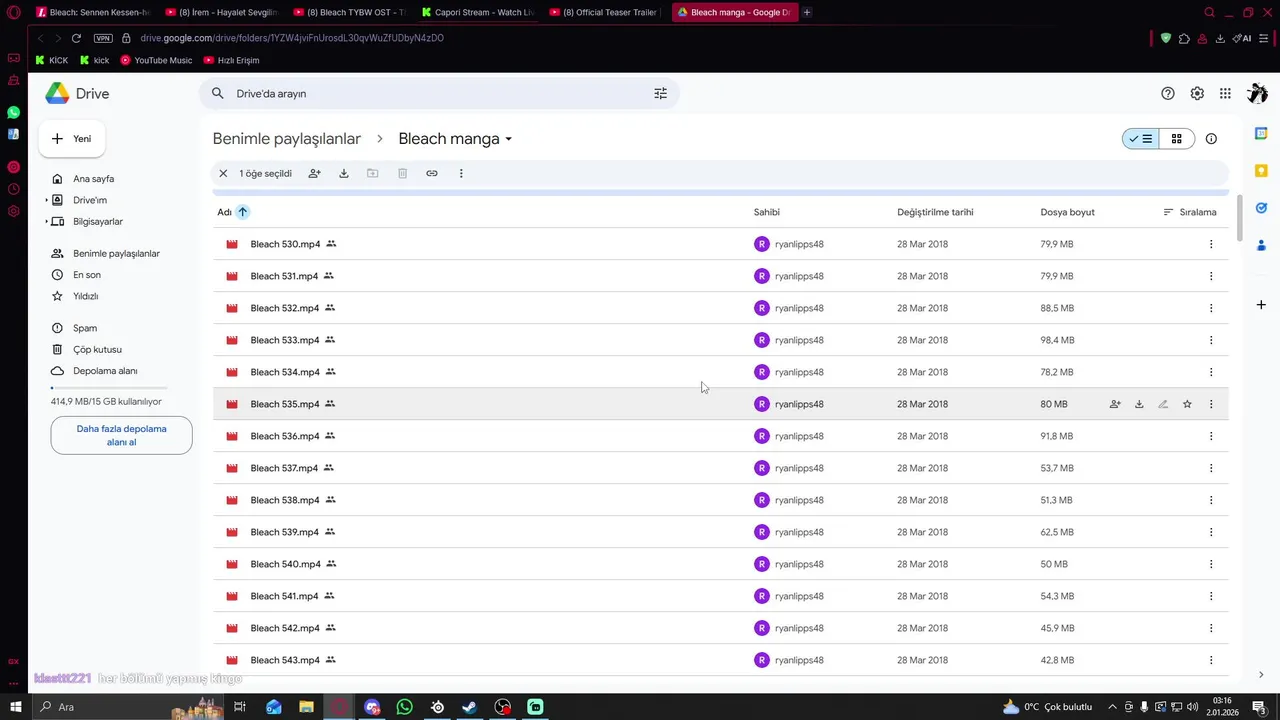Download selected item from selection toolbar
This screenshot has width=1280, height=720.
click(x=343, y=173)
